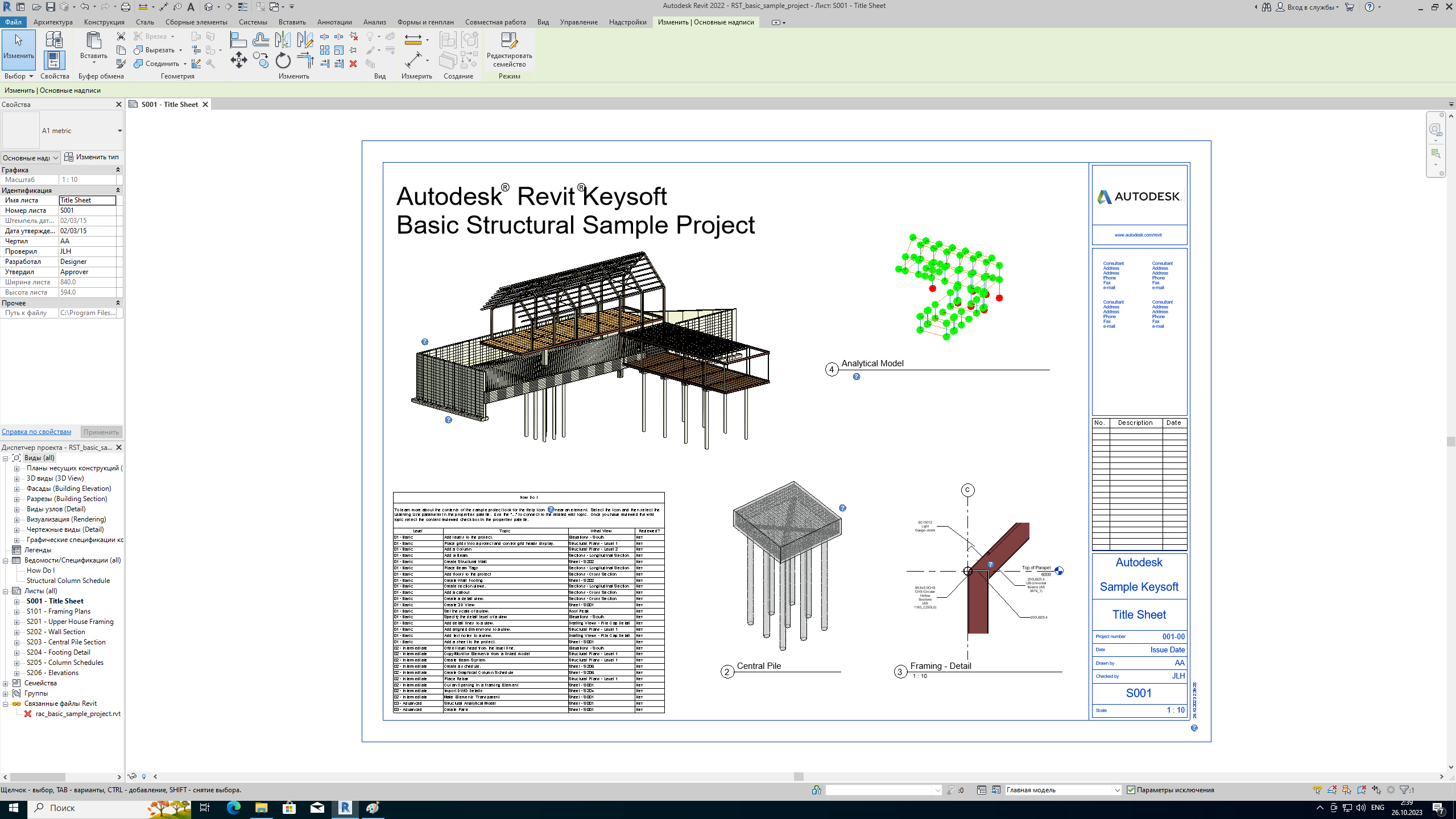Select the Scale tool

tap(339, 50)
